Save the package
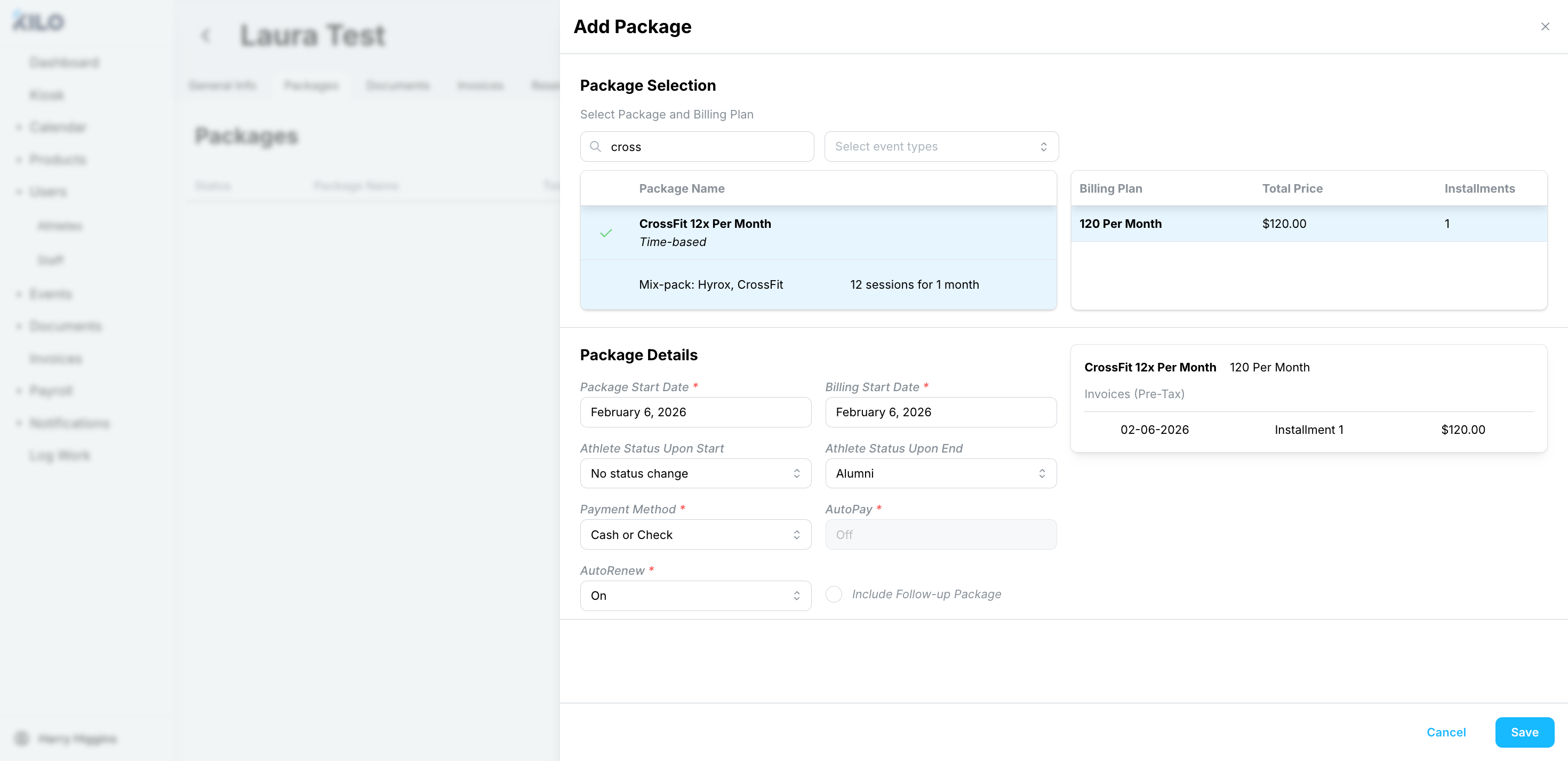Screen dimensions: 1568x761 coord(1524,732)
